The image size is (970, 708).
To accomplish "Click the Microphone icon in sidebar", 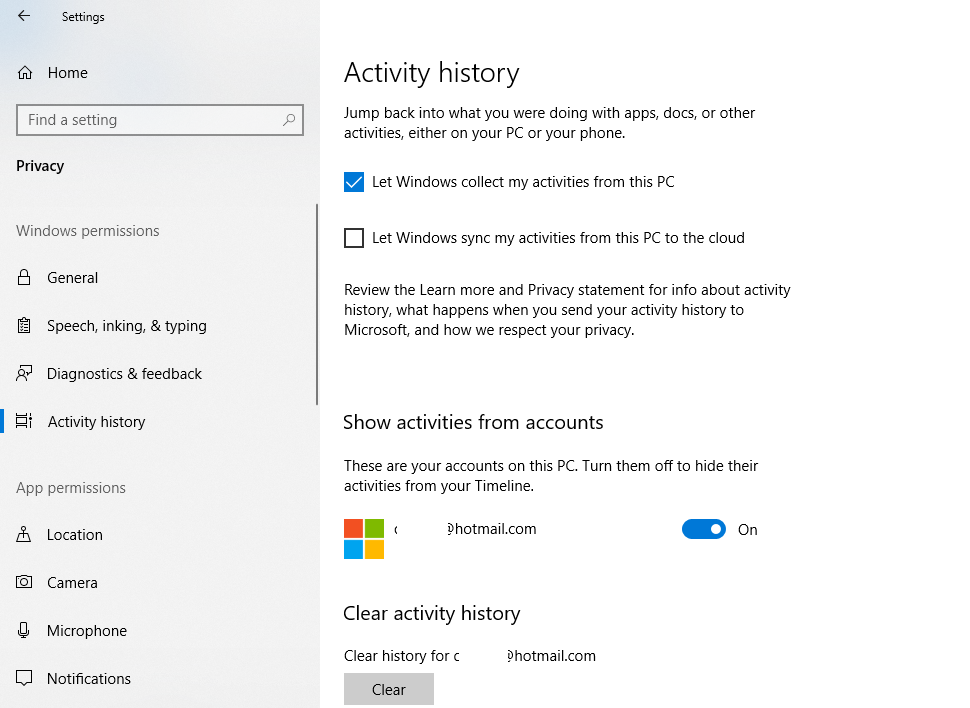I will [x=24, y=630].
